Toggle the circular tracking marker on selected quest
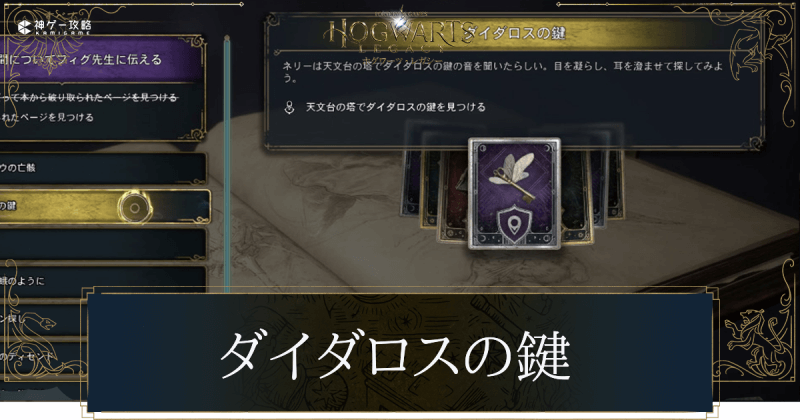The width and height of the screenshot is (800, 420). coord(135,208)
